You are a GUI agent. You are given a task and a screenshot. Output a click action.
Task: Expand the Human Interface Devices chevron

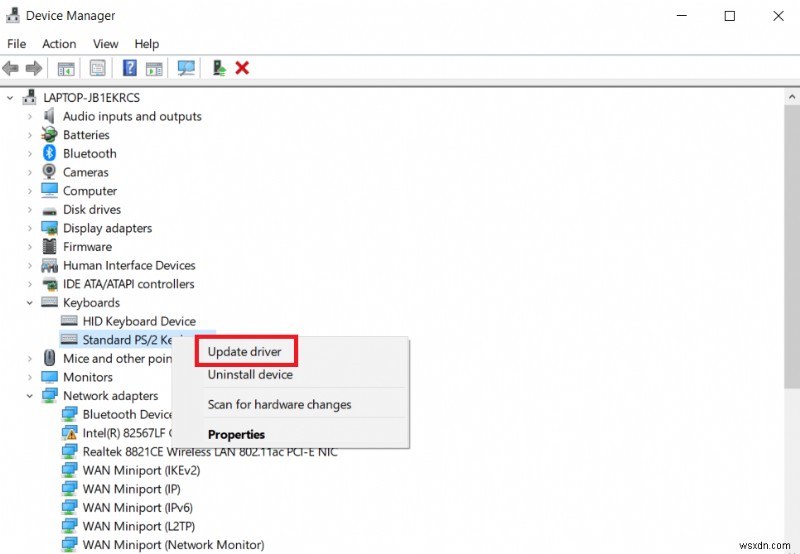[x=30, y=265]
